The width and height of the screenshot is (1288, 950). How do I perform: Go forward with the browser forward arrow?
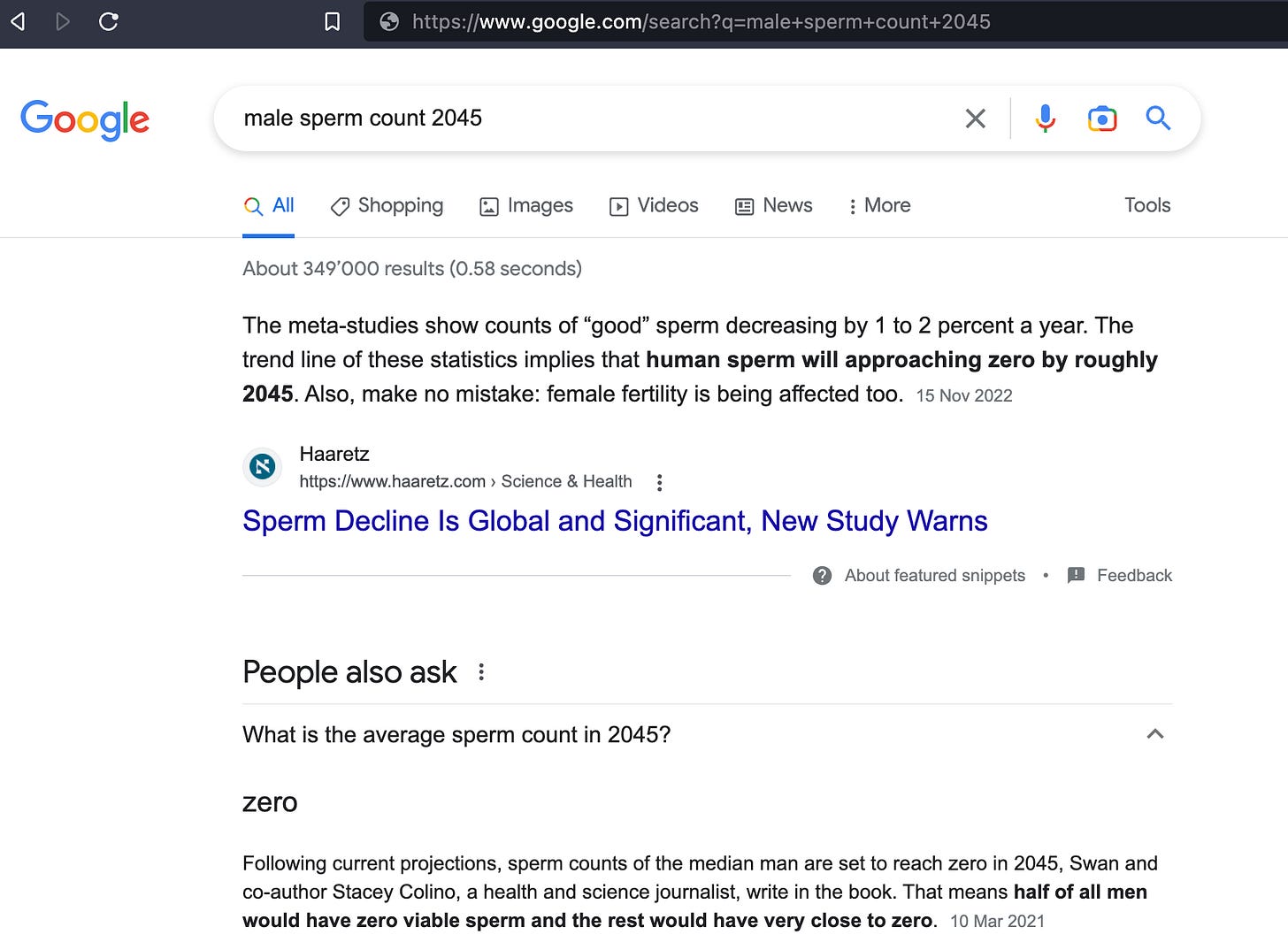coord(63,21)
